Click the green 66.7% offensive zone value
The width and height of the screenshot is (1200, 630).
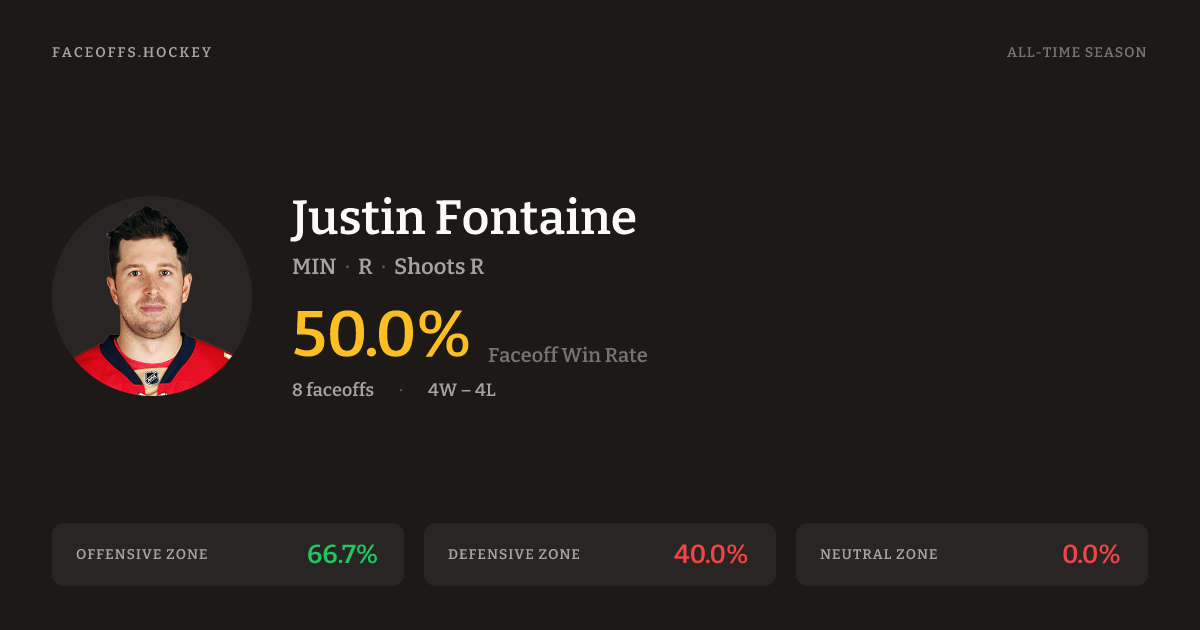(342, 554)
